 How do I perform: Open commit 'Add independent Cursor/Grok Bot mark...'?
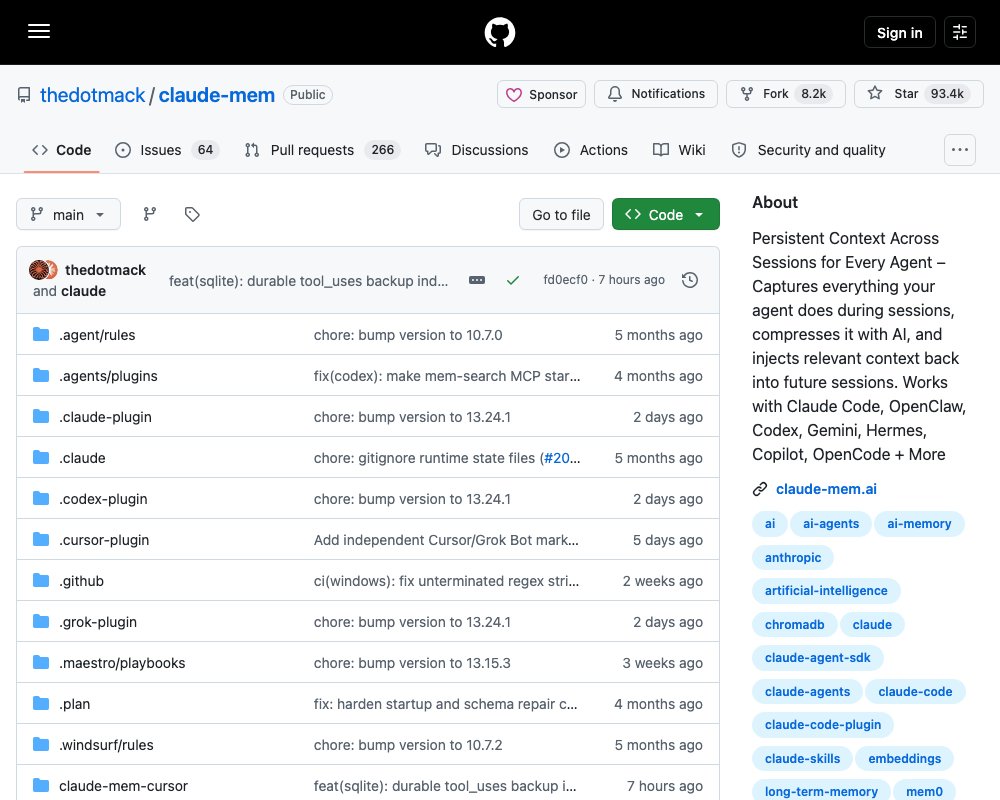pyautogui.click(x=446, y=540)
